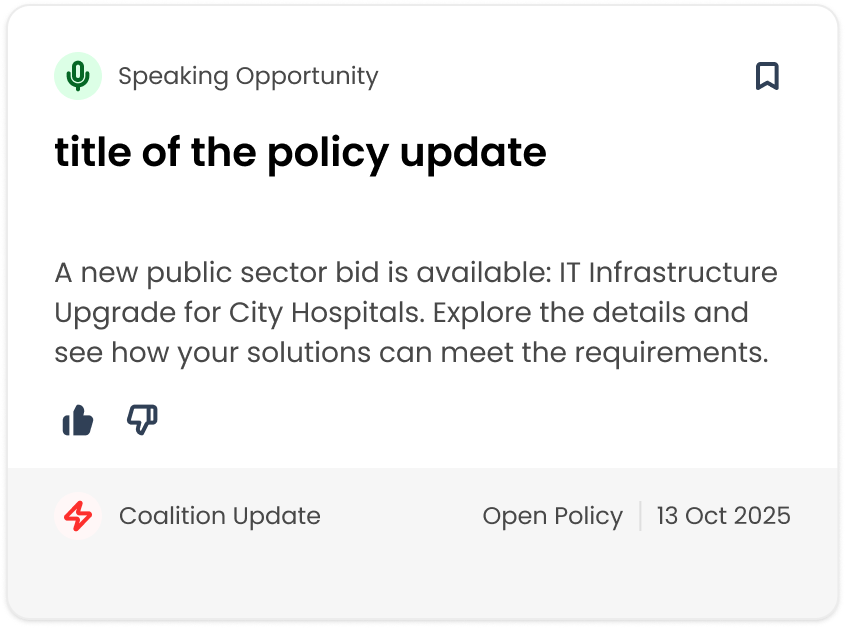
Task: Like the post with thumbs up
Action: pos(78,420)
